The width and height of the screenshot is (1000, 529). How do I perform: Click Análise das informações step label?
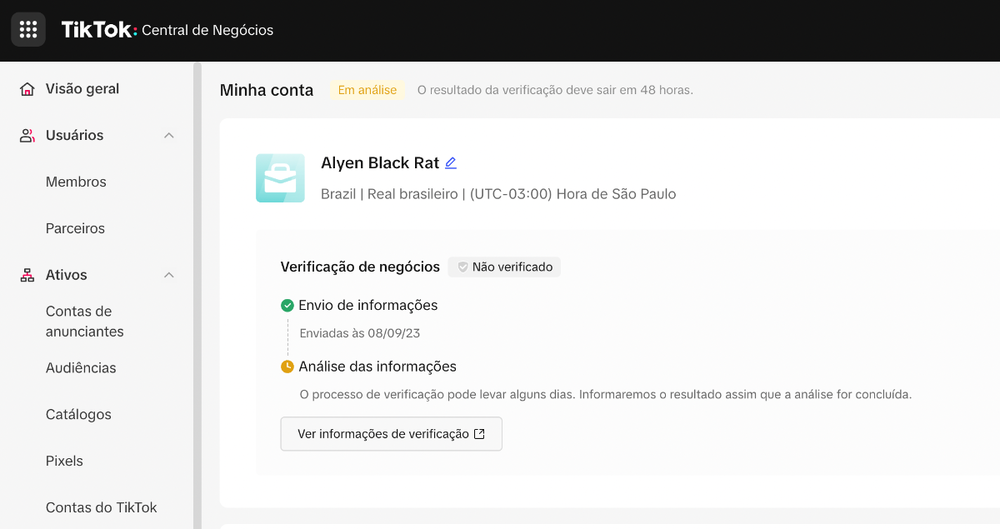tap(378, 366)
